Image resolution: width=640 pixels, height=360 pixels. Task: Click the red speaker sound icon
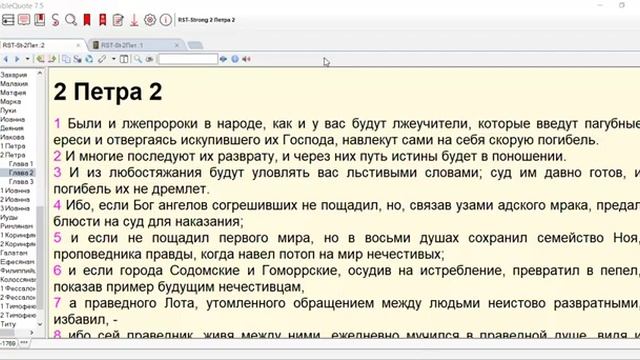pos(246,59)
